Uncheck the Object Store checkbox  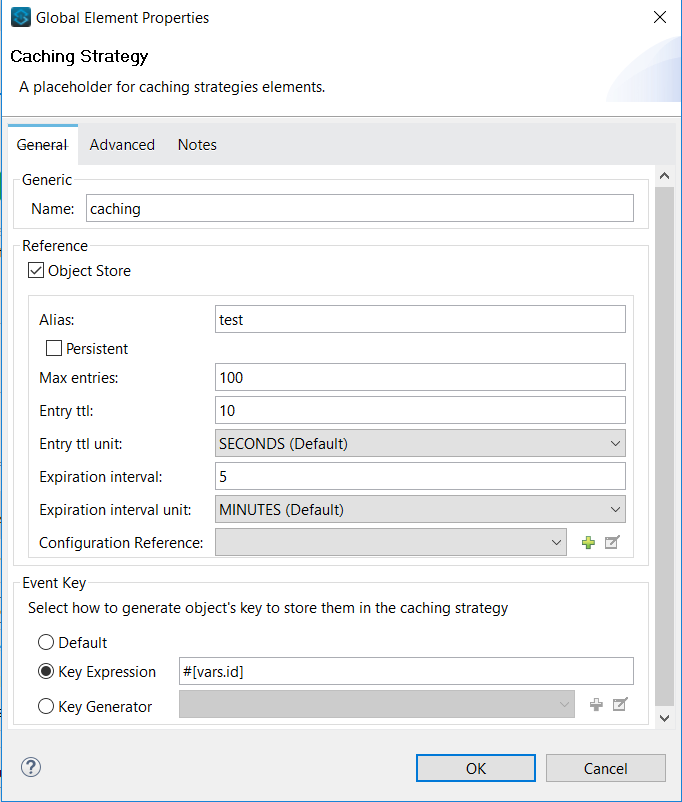click(36, 271)
